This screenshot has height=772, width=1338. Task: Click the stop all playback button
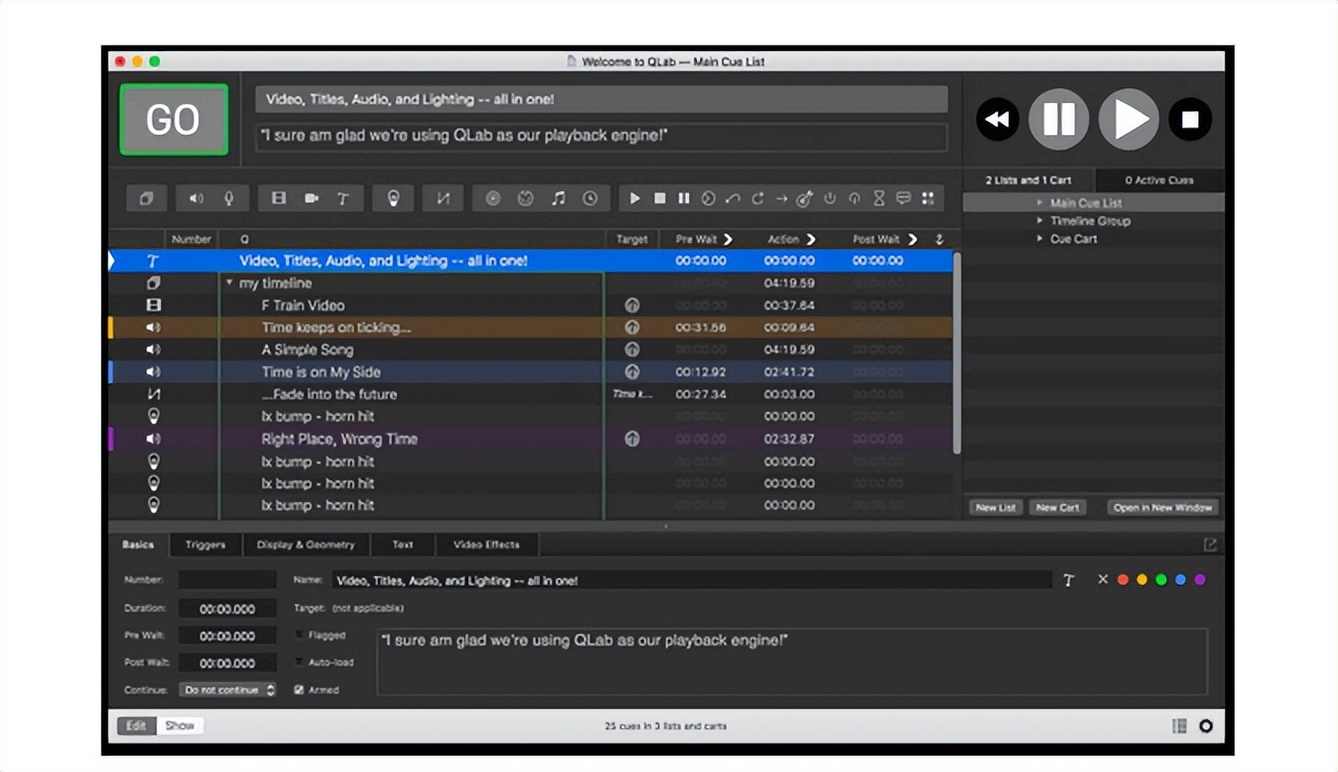click(1190, 120)
